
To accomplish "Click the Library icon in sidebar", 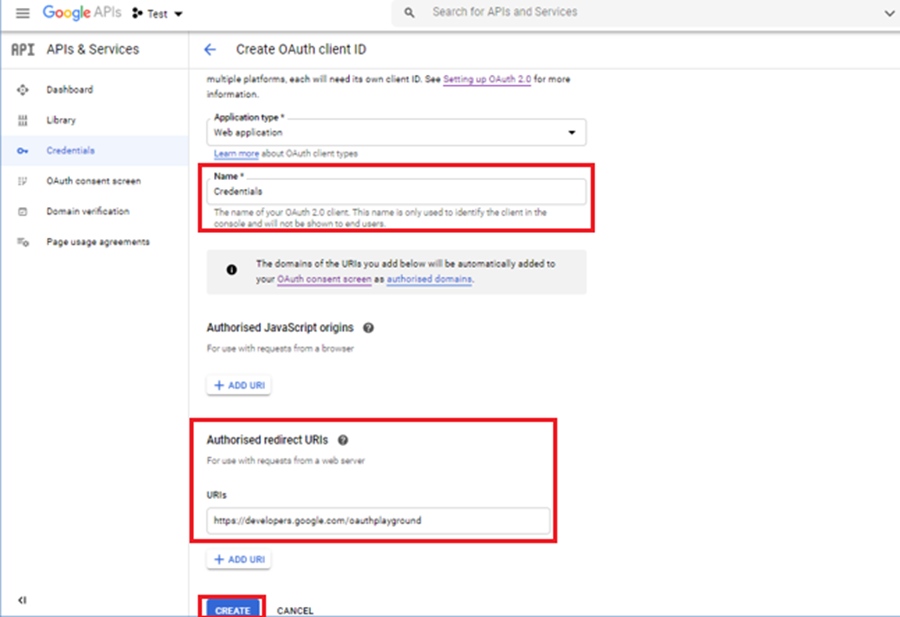I will tap(22, 120).
